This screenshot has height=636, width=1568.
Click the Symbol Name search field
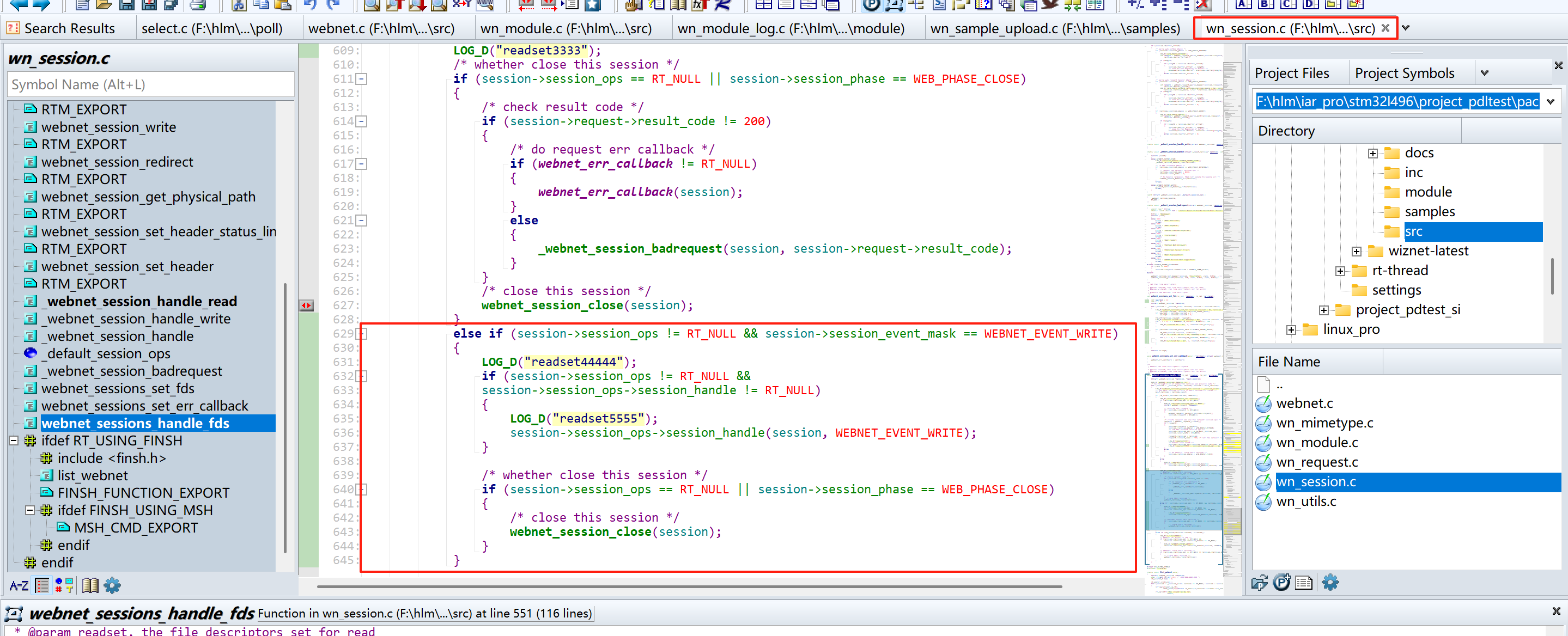[x=150, y=84]
